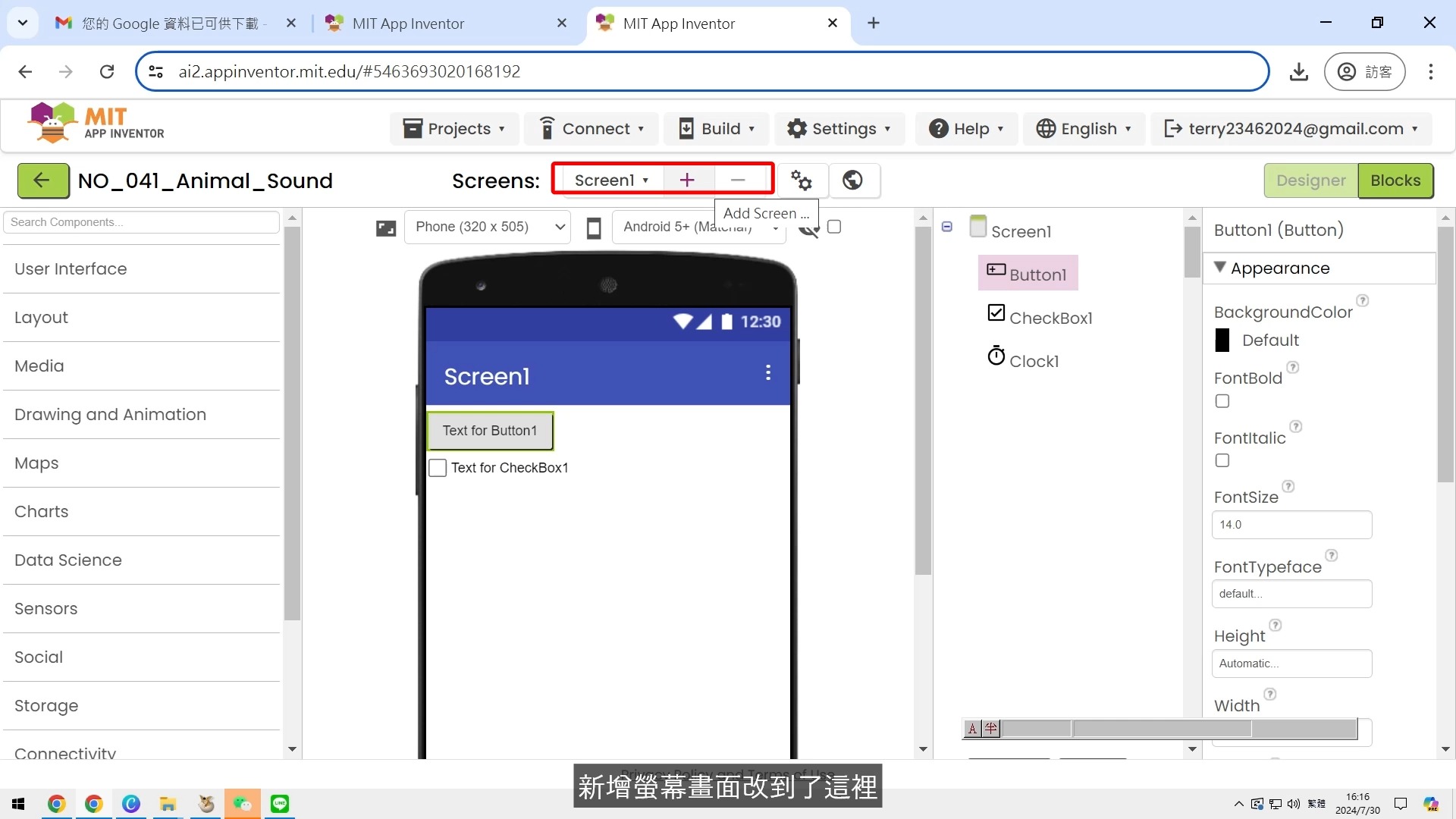Click the phone orientation icon
1456x819 pixels.
click(x=594, y=227)
